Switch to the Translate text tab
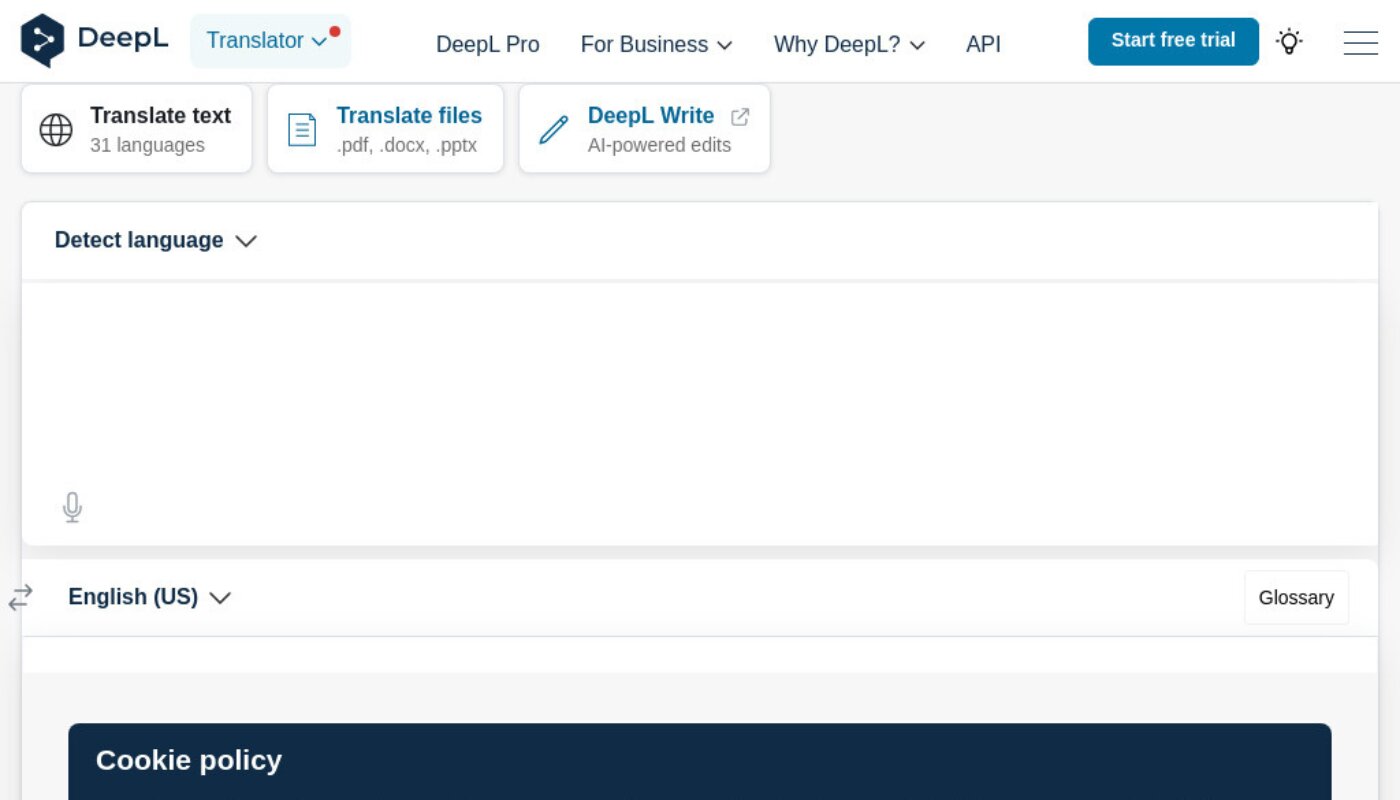 [137, 129]
